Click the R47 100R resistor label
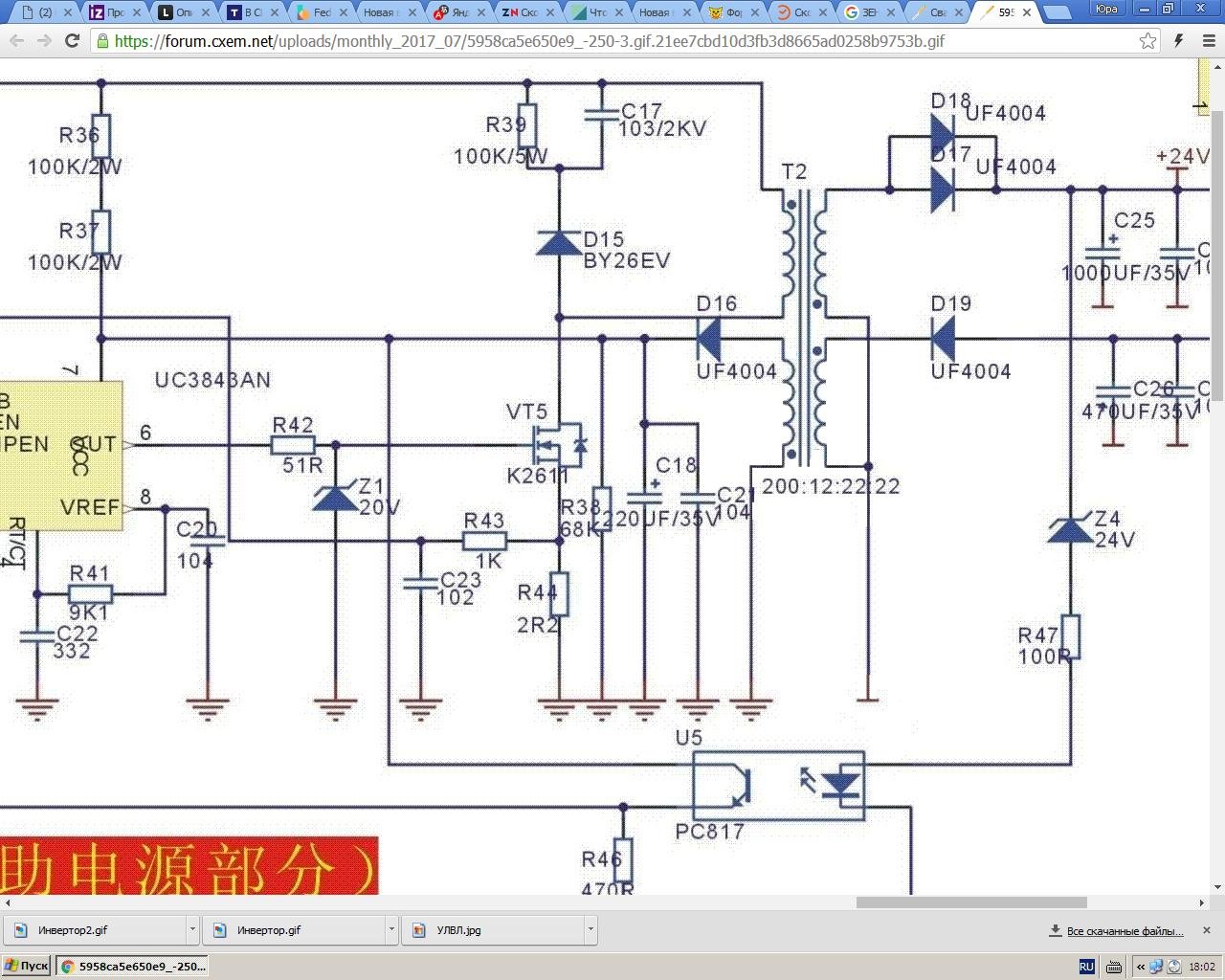The image size is (1225, 980). point(1043,646)
